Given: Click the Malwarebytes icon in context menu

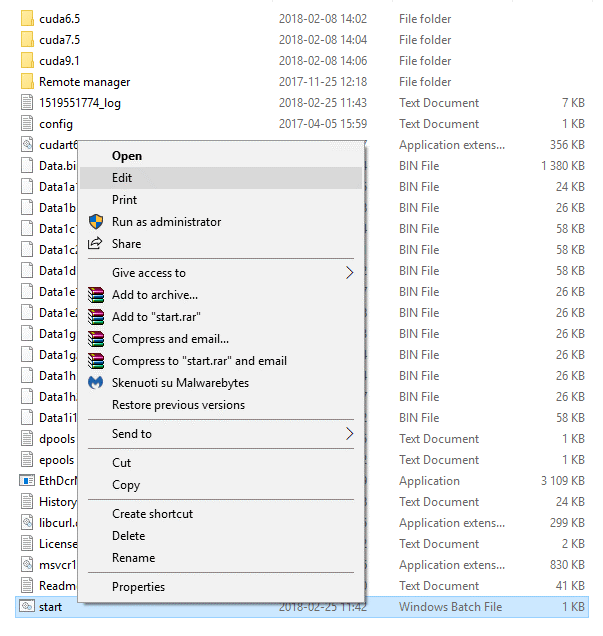Looking at the screenshot, I should [96, 382].
